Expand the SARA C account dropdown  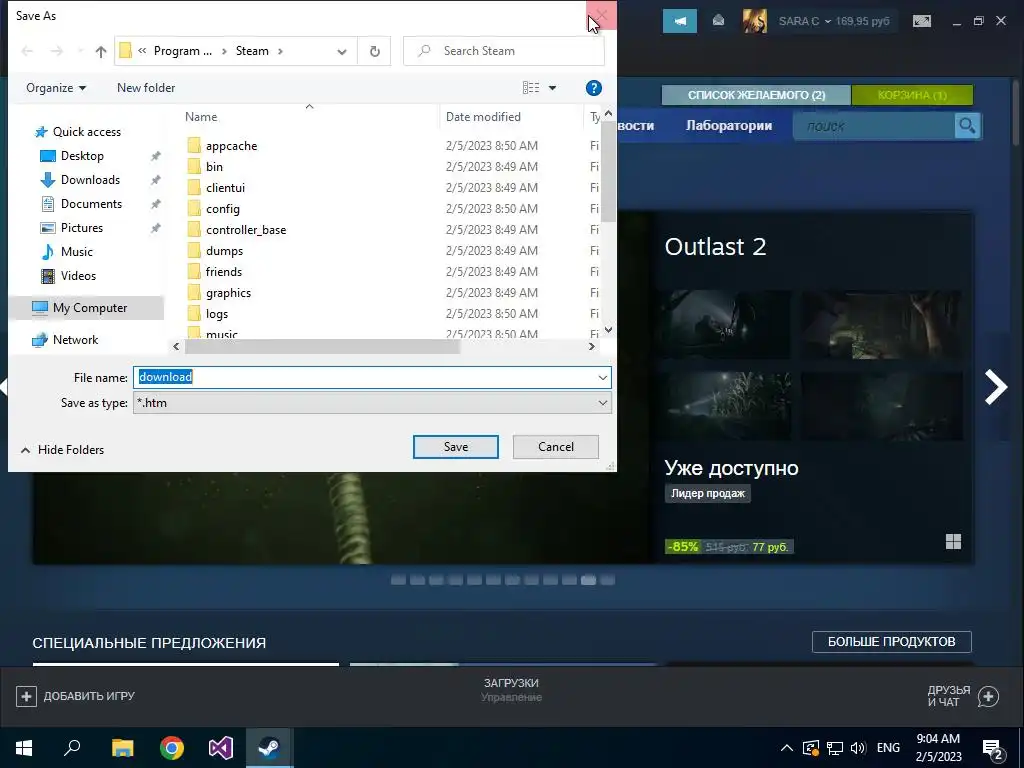click(828, 22)
